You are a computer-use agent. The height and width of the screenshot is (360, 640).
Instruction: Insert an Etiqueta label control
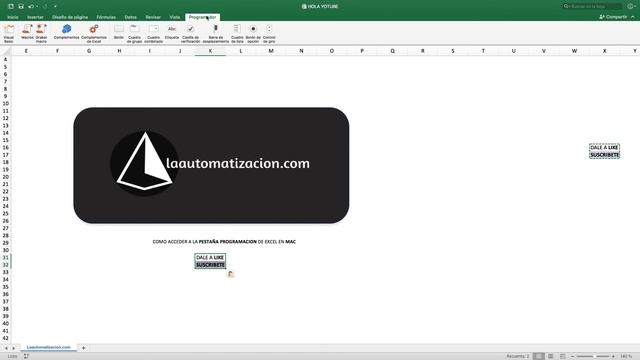pos(172,31)
